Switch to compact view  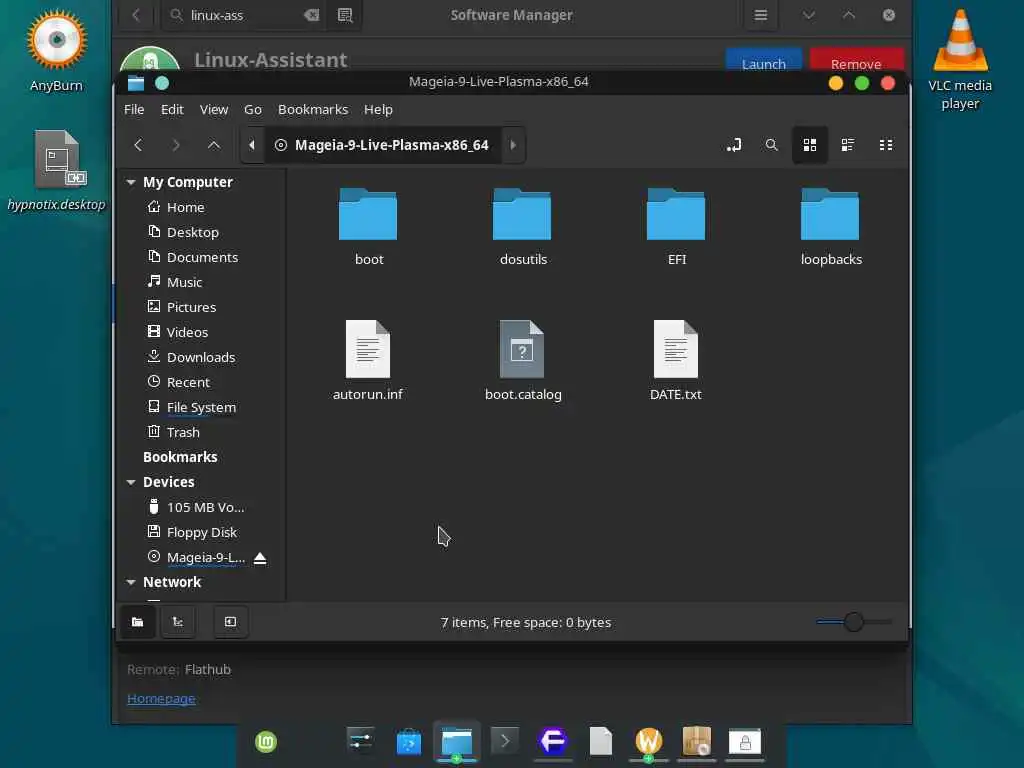point(886,145)
